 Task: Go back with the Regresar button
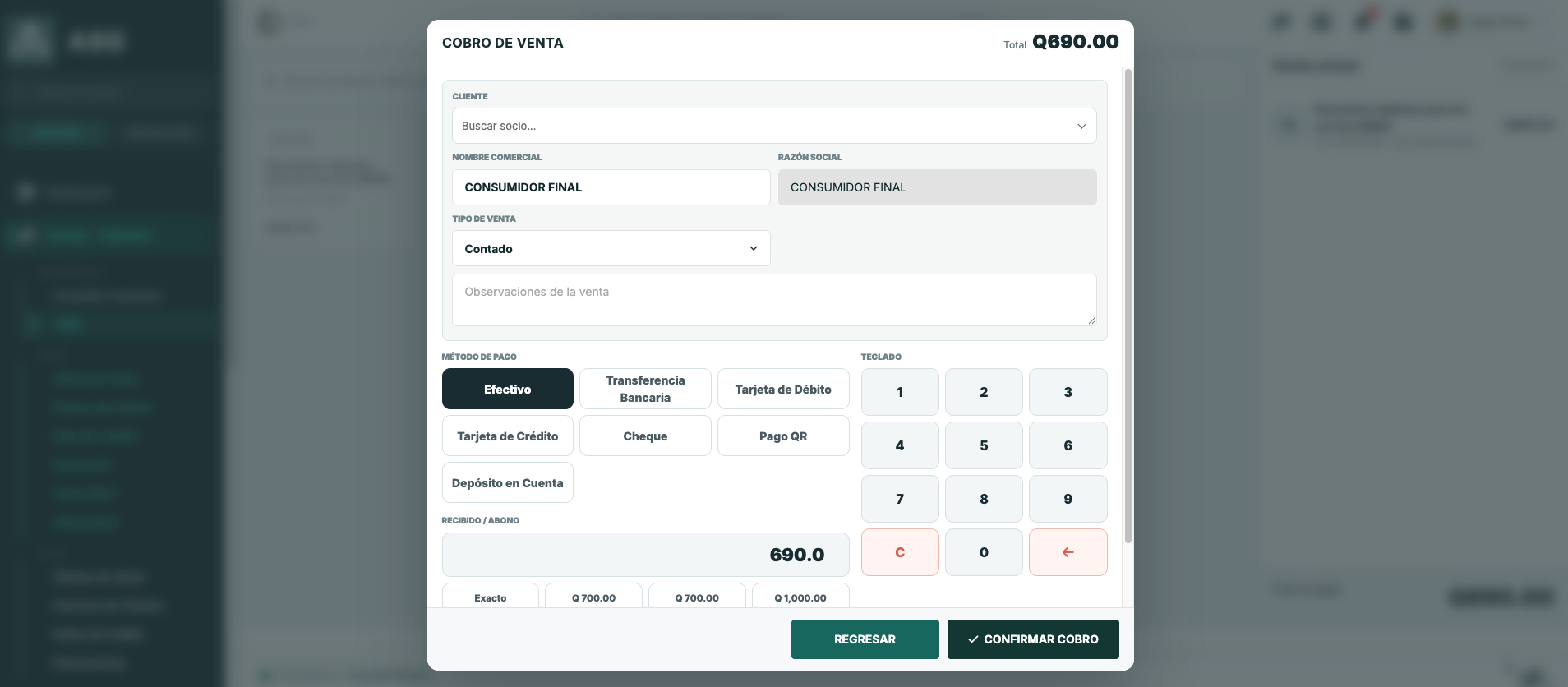[865, 639]
